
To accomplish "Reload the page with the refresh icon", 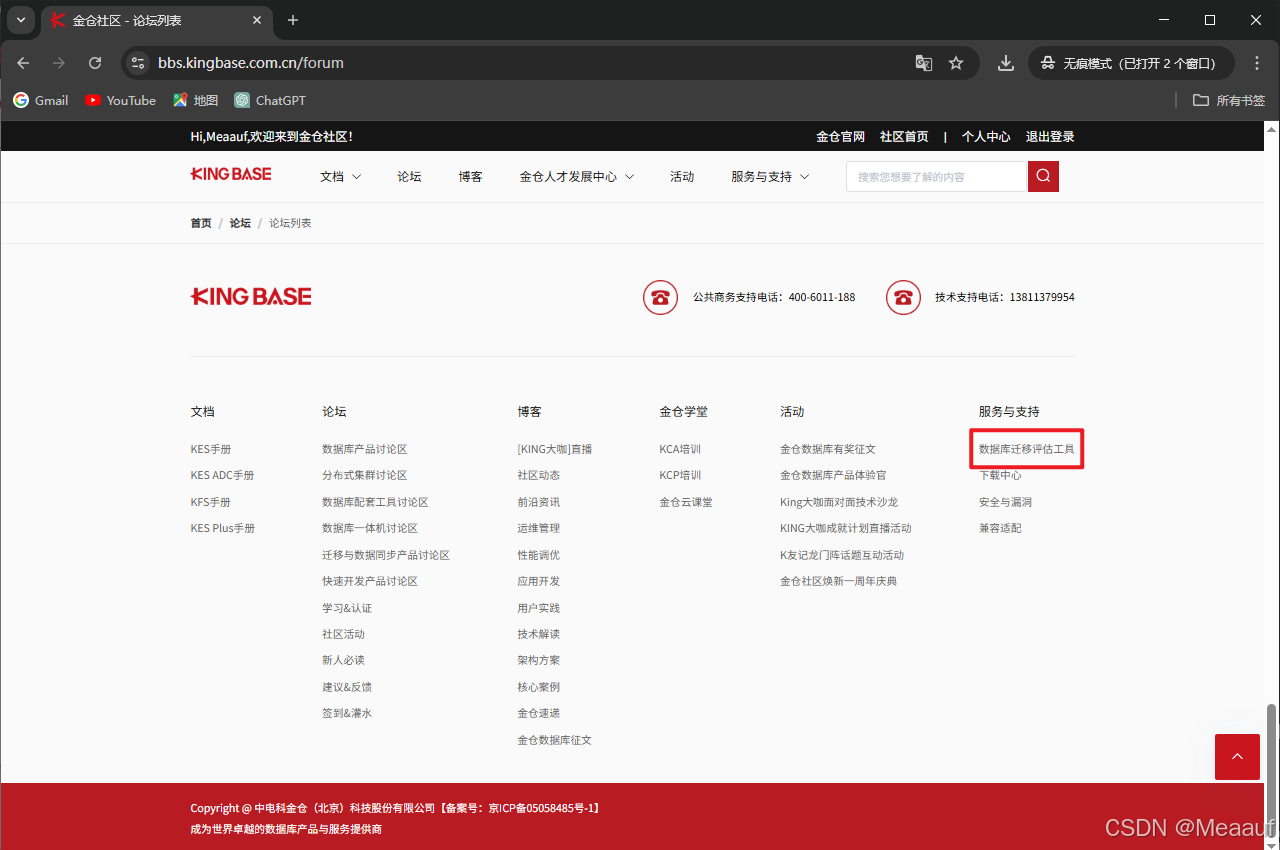I will pyautogui.click(x=95, y=63).
